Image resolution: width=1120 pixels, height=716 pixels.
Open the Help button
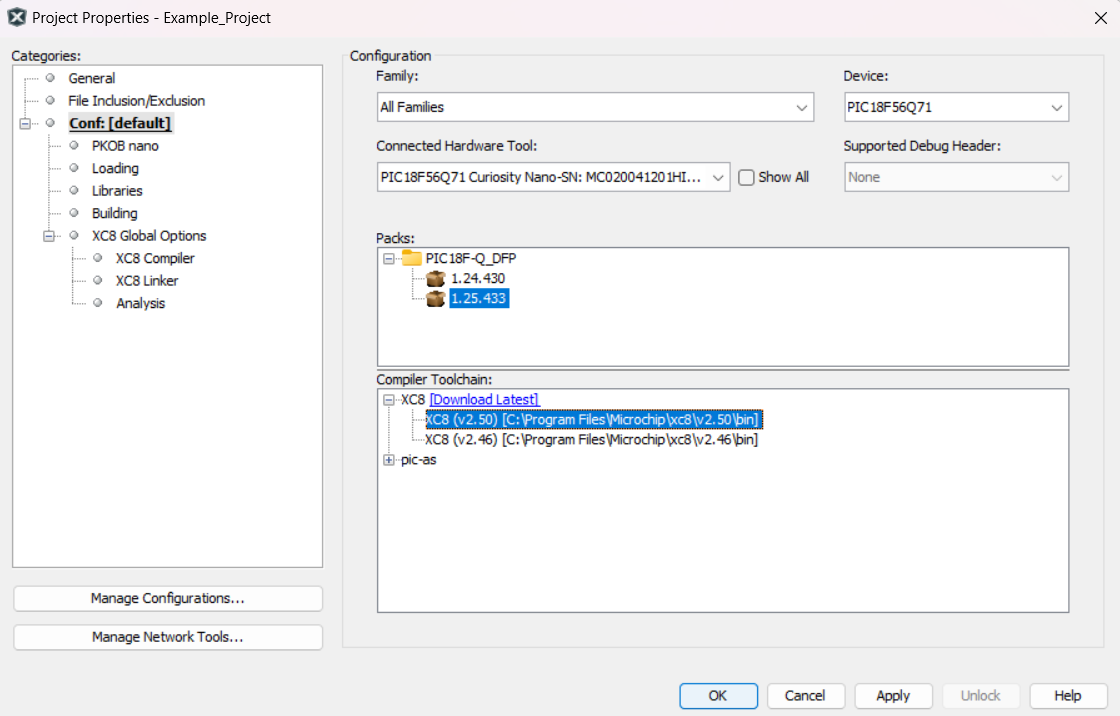pyautogui.click(x=1068, y=695)
